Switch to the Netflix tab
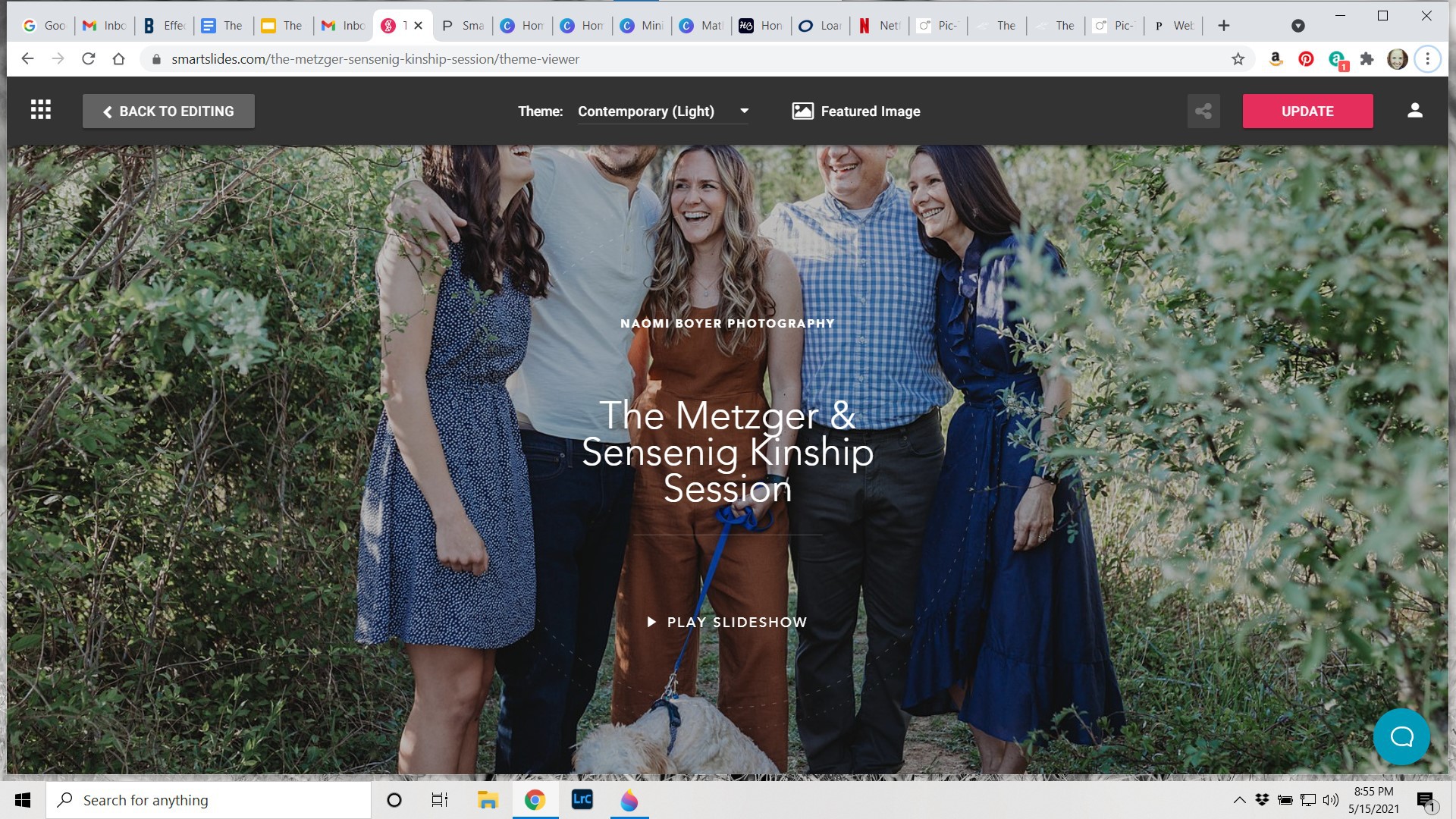1456x819 pixels. point(878,26)
